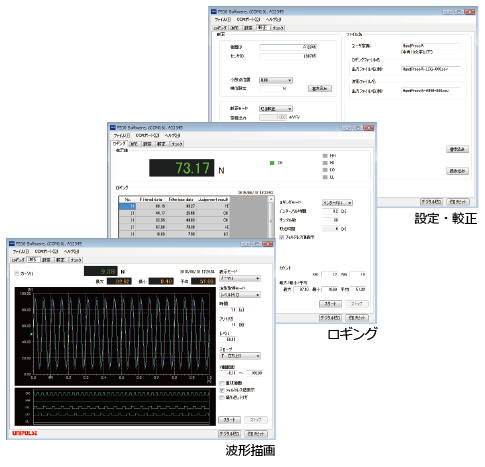Switch to ロギング tab in the waveform window
This screenshot has width=485, height=467.
coord(18,260)
